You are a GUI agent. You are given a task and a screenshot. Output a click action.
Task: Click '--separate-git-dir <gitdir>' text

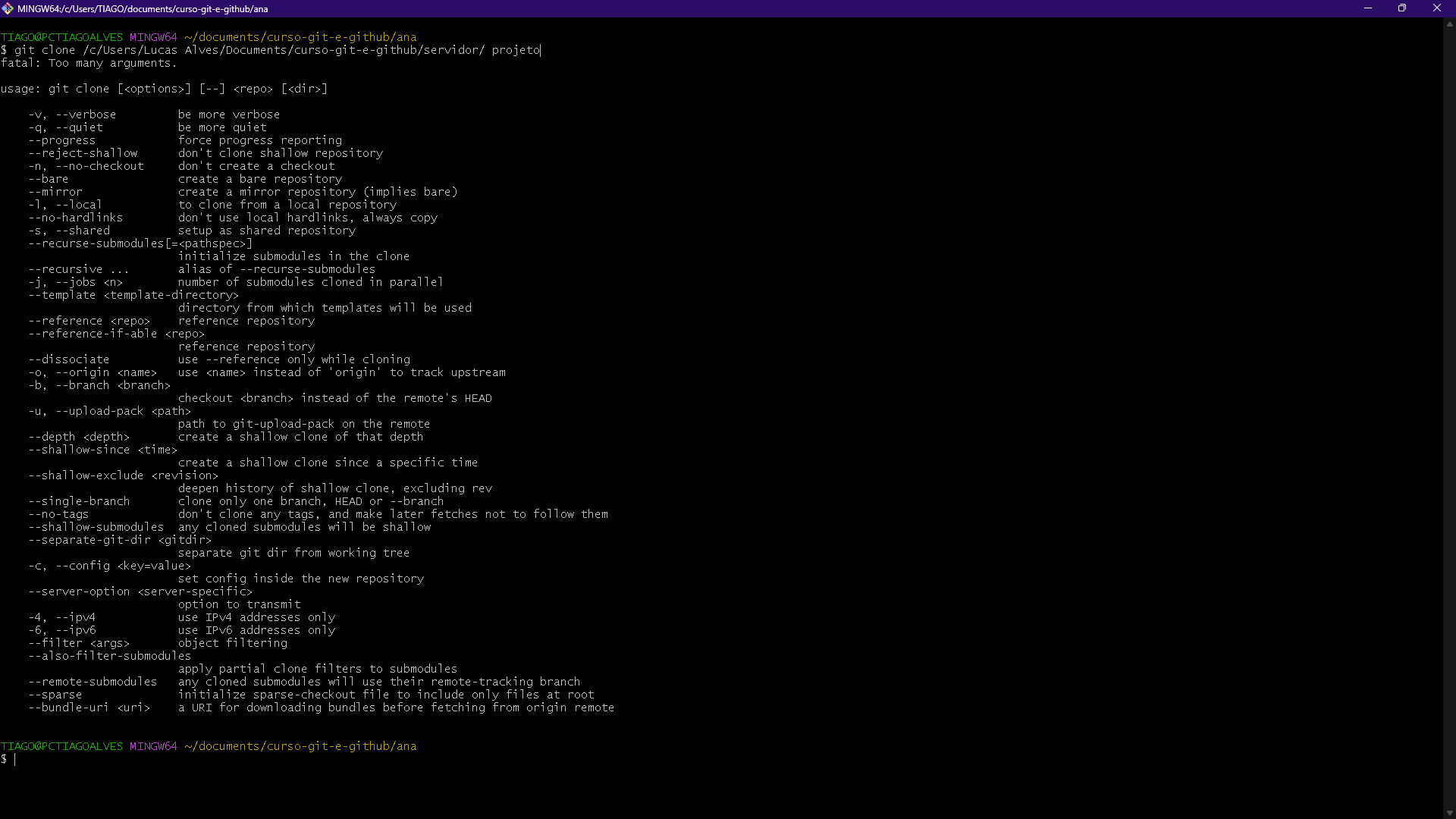pyautogui.click(x=120, y=540)
